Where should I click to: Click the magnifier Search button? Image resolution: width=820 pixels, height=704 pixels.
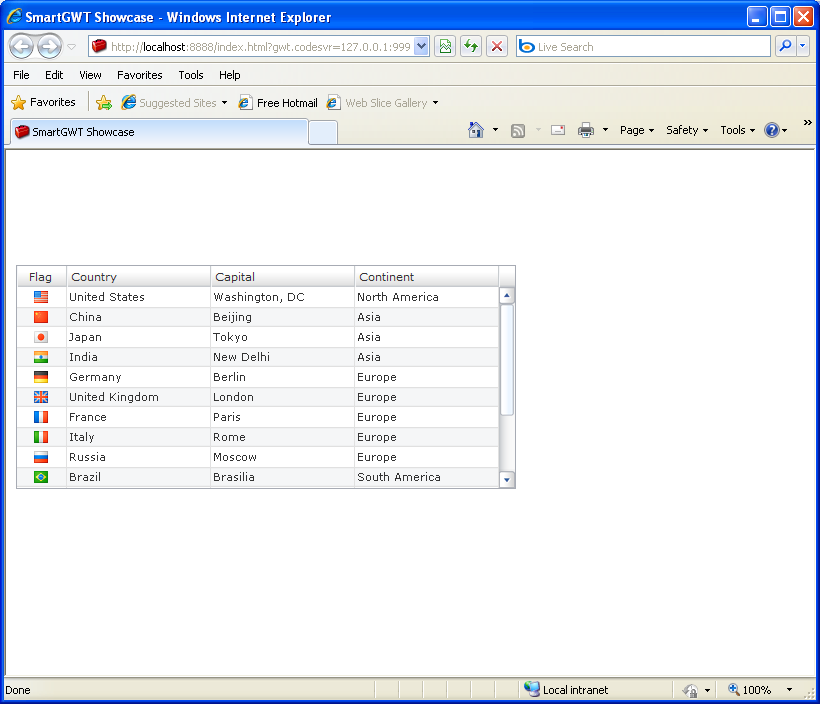pyautogui.click(x=785, y=47)
